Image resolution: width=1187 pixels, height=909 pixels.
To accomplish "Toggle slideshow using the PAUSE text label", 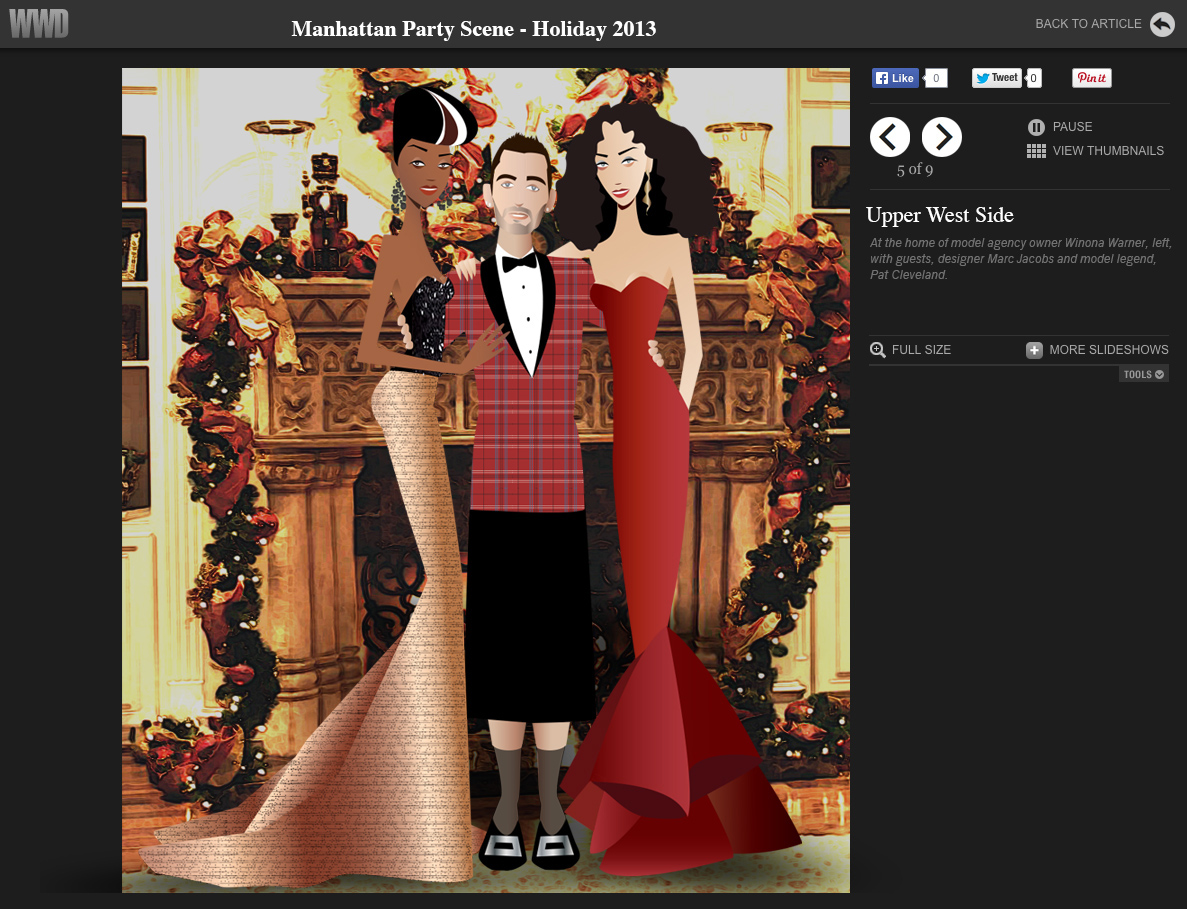I will [x=1072, y=127].
